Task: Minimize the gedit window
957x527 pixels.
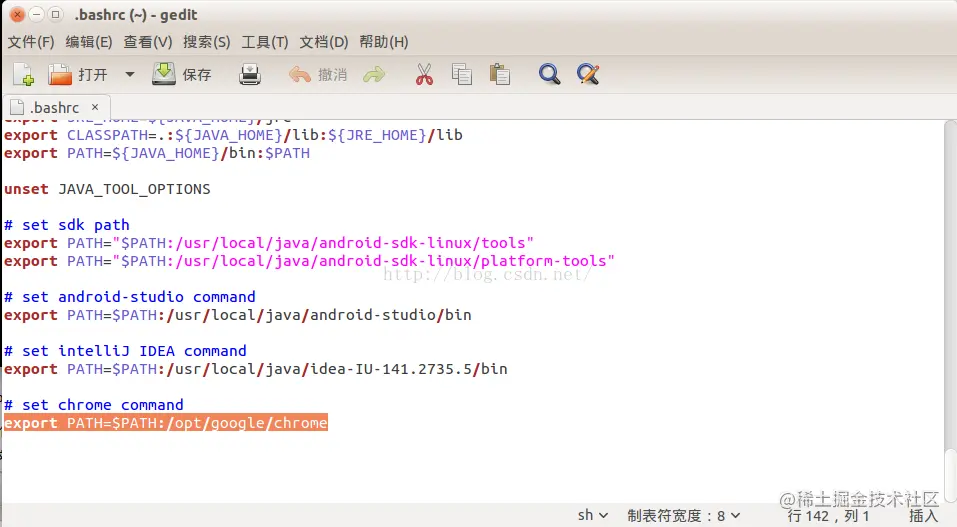Action: (37, 14)
